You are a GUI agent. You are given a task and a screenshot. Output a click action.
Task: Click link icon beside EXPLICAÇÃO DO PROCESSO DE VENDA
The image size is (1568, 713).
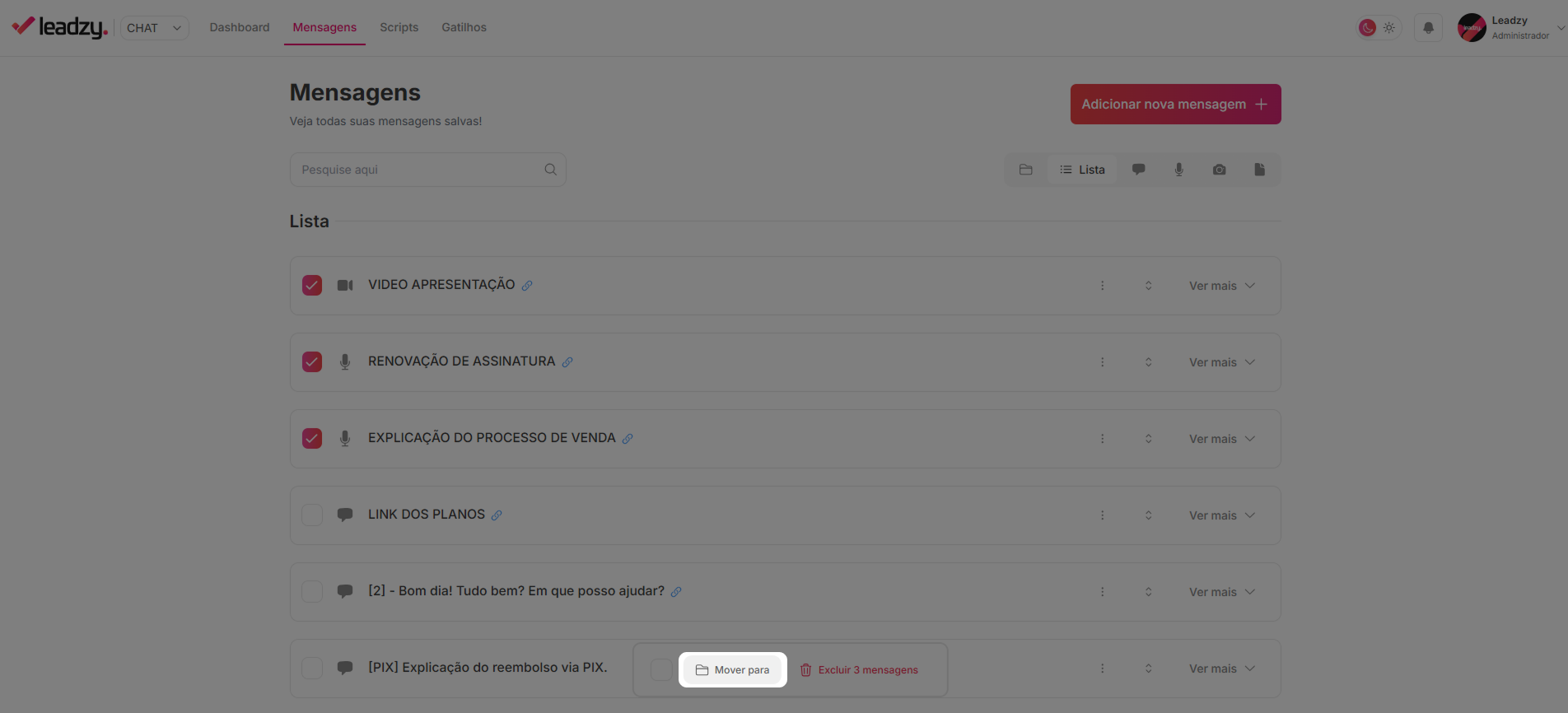coord(628,439)
